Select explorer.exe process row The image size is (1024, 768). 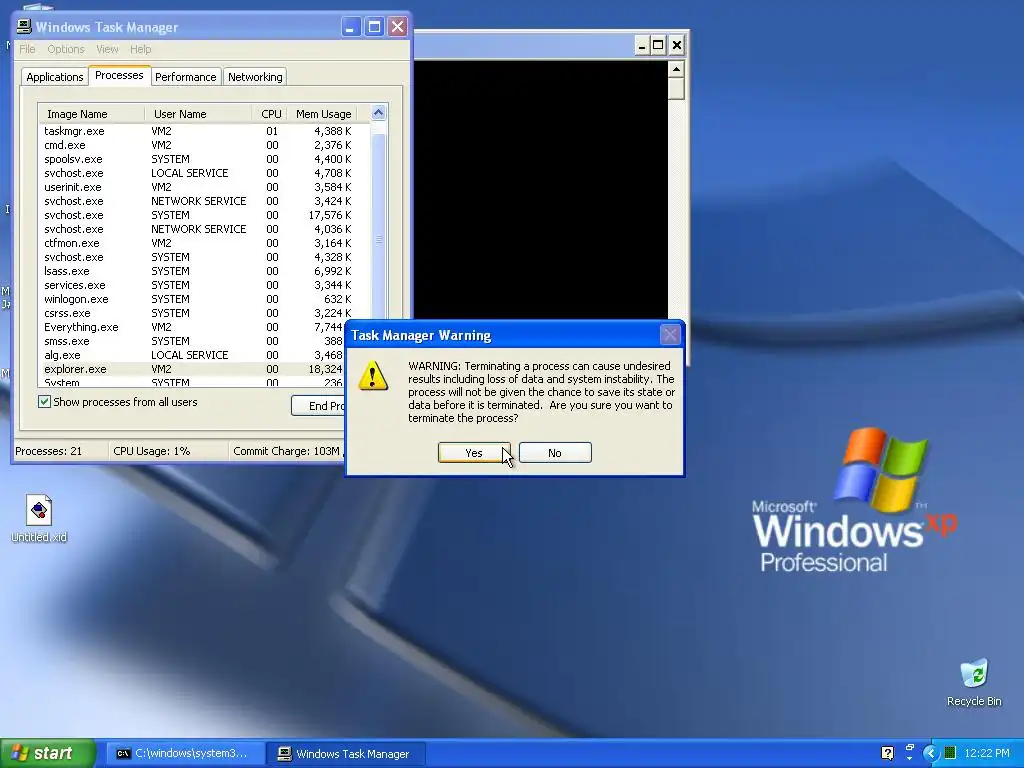[192, 369]
